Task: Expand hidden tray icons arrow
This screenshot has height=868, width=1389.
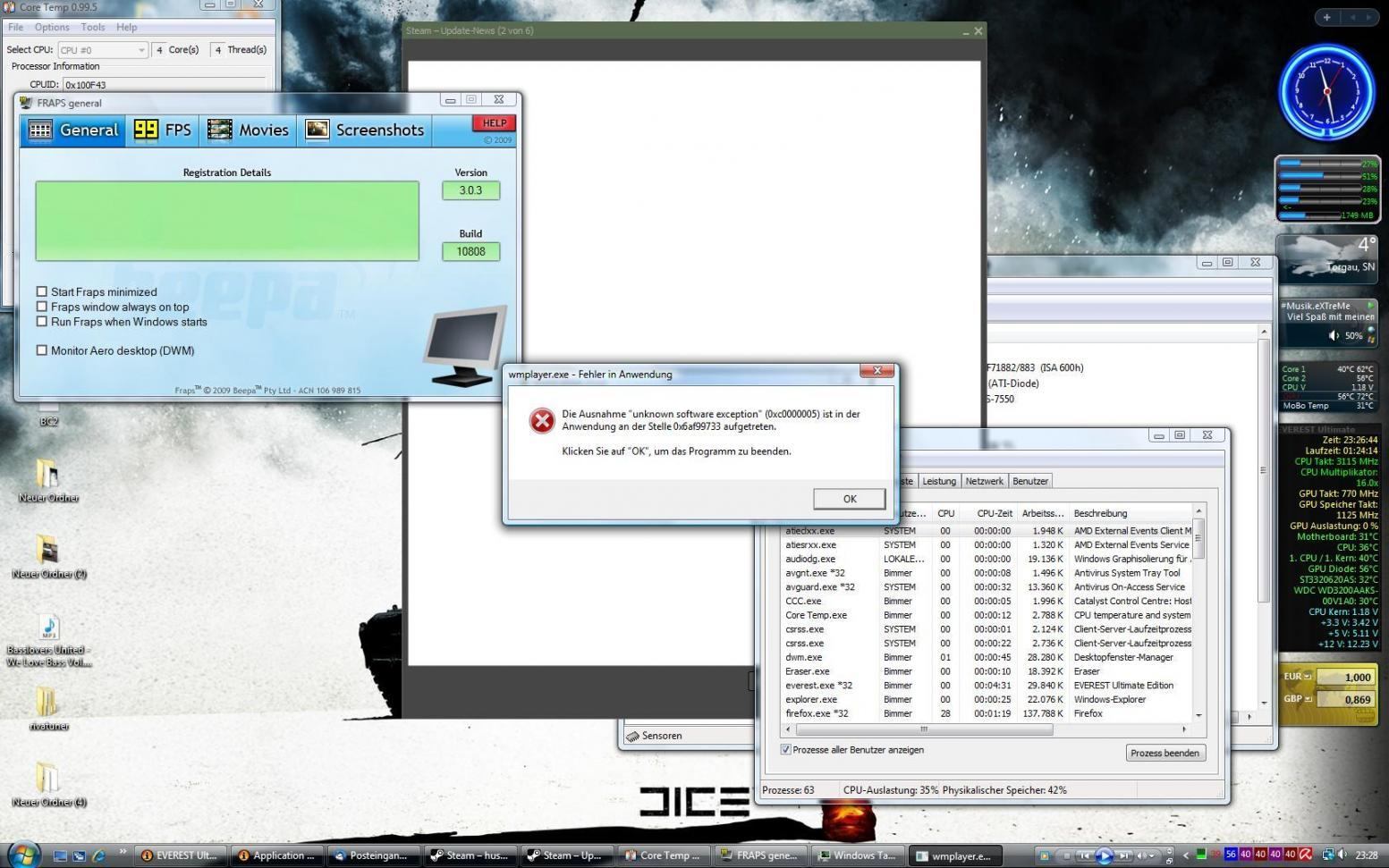Action: [x=1186, y=855]
